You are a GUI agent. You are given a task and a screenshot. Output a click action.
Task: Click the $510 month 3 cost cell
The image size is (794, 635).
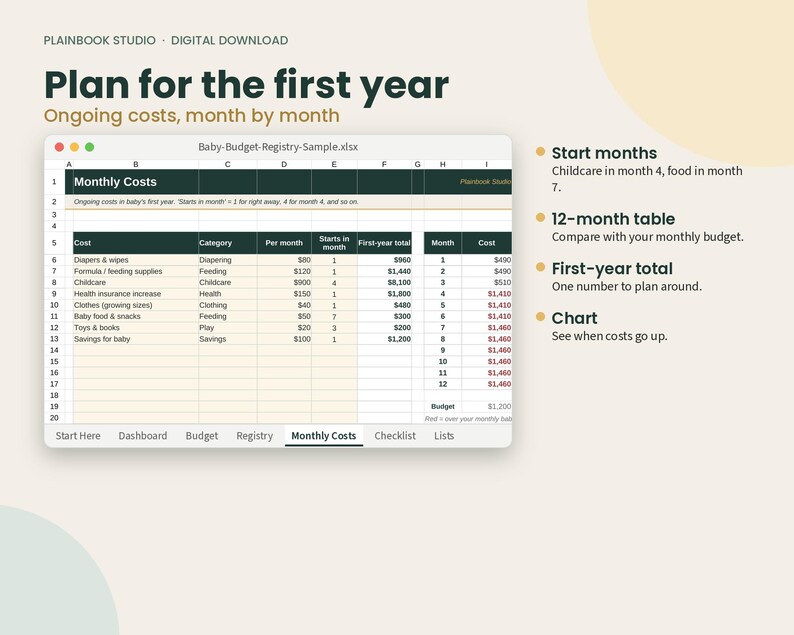[x=487, y=283]
